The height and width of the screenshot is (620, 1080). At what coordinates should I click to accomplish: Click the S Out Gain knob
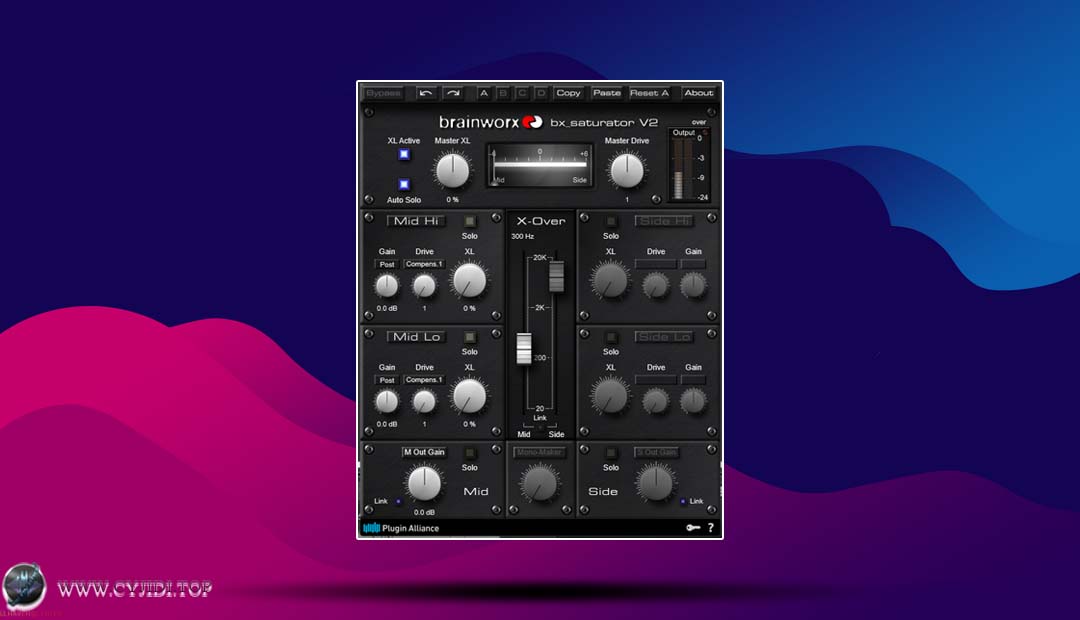coord(656,483)
